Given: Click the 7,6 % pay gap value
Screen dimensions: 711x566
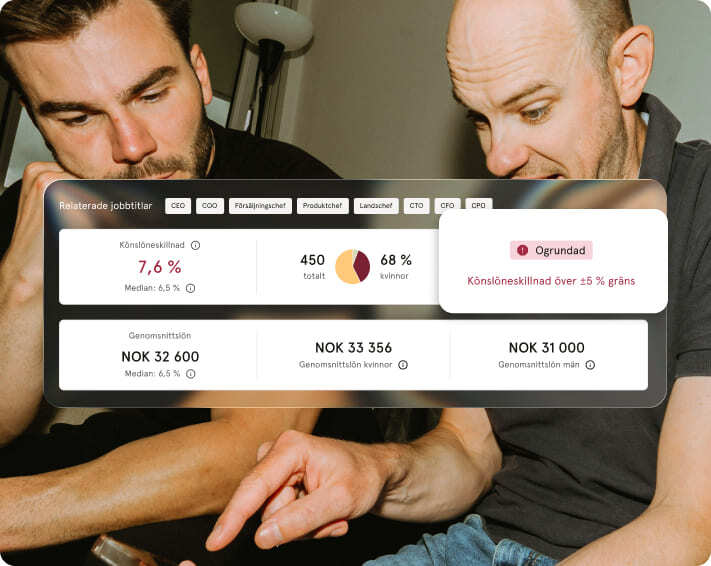Looking at the screenshot, I should point(160,267).
